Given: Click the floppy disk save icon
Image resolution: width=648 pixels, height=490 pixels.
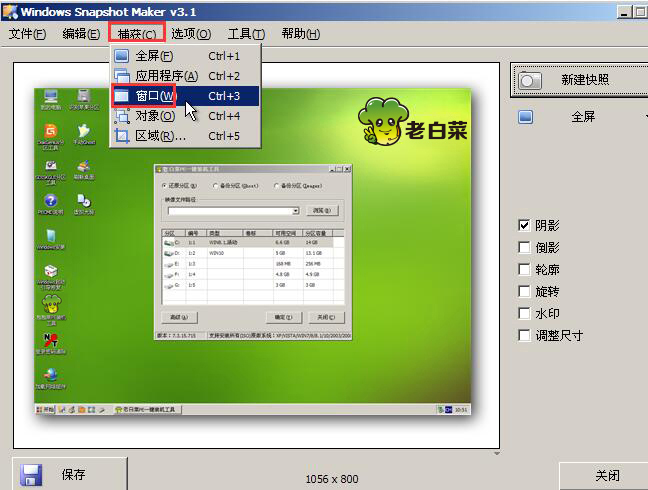Looking at the screenshot, I should [31, 475].
